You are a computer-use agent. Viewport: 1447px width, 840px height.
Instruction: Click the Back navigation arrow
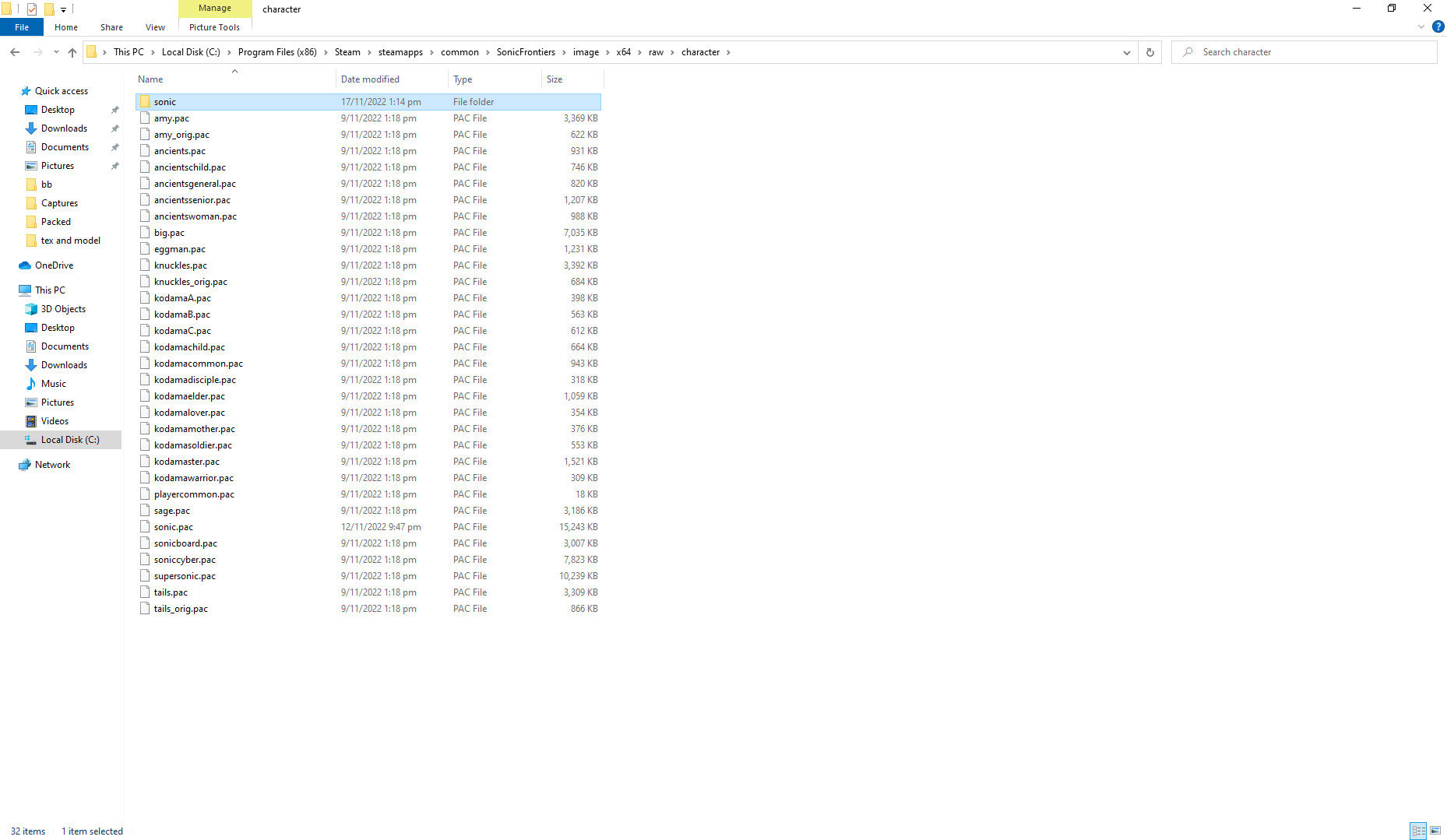(15, 52)
